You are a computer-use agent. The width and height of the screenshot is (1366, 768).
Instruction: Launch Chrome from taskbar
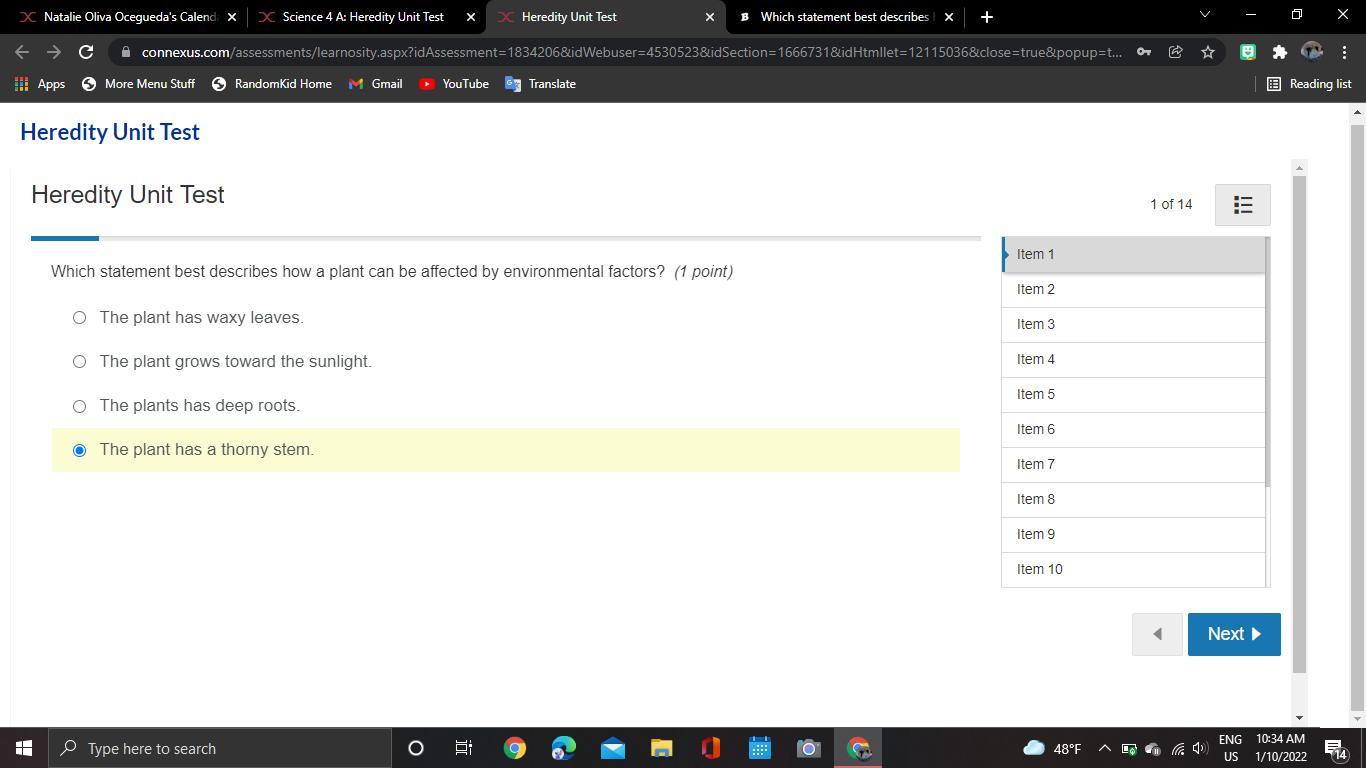tap(514, 748)
